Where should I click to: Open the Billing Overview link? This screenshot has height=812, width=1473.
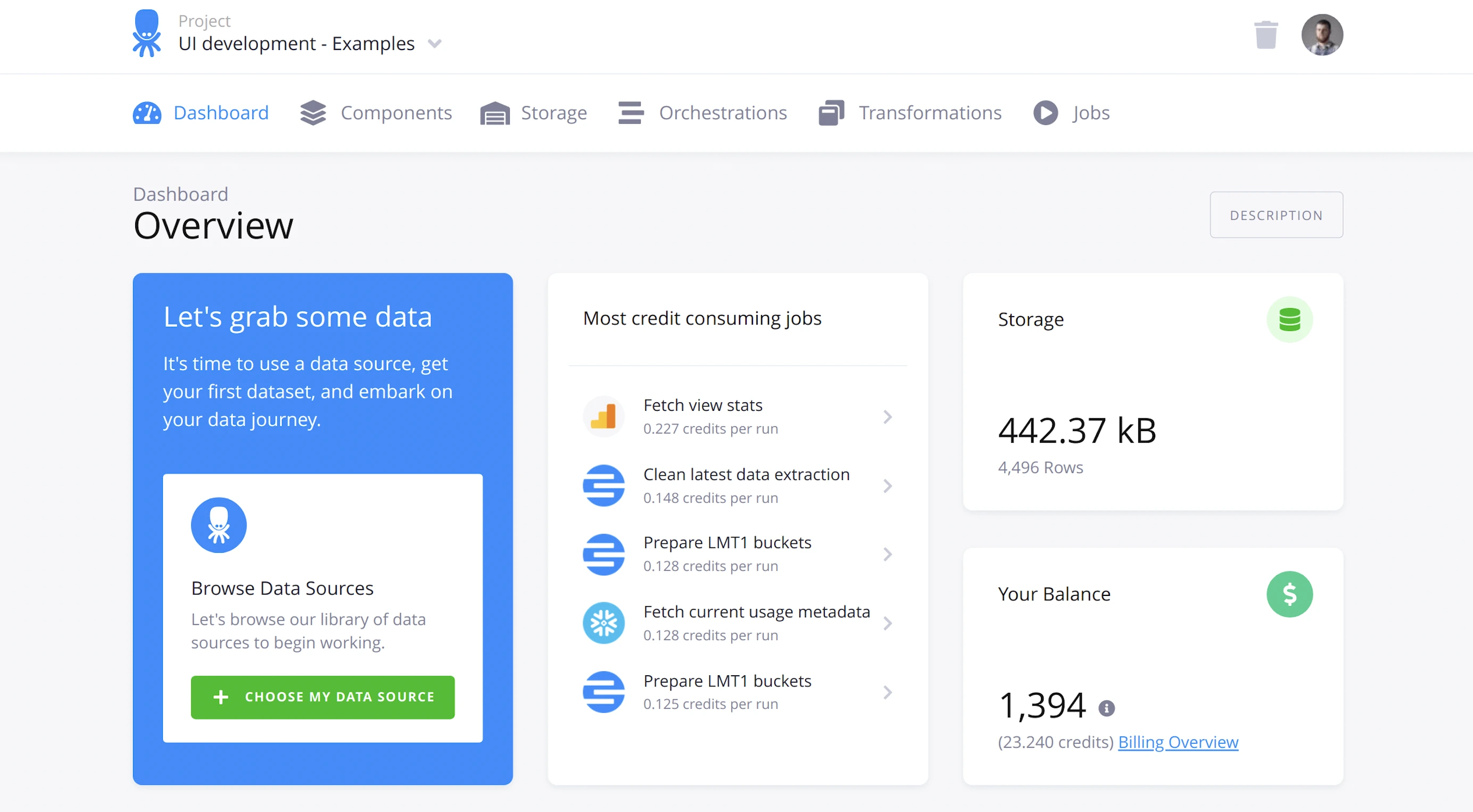click(x=1178, y=742)
